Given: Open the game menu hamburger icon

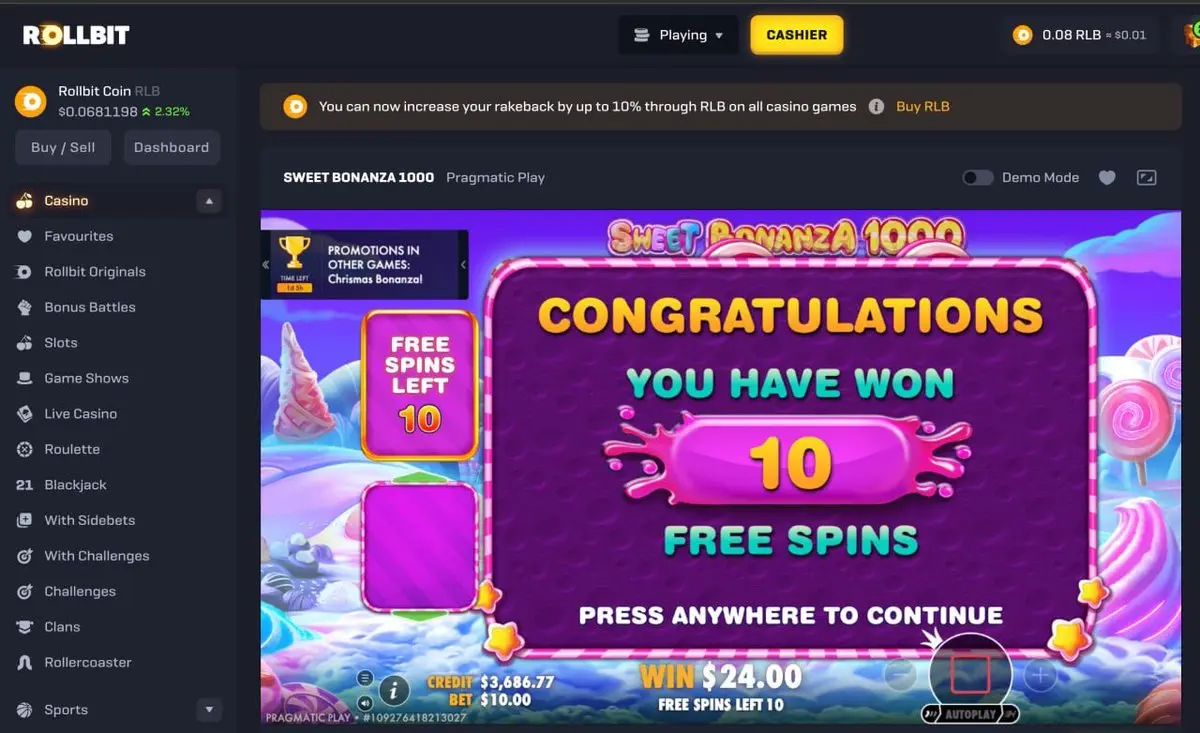Looking at the screenshot, I should pos(365,678).
